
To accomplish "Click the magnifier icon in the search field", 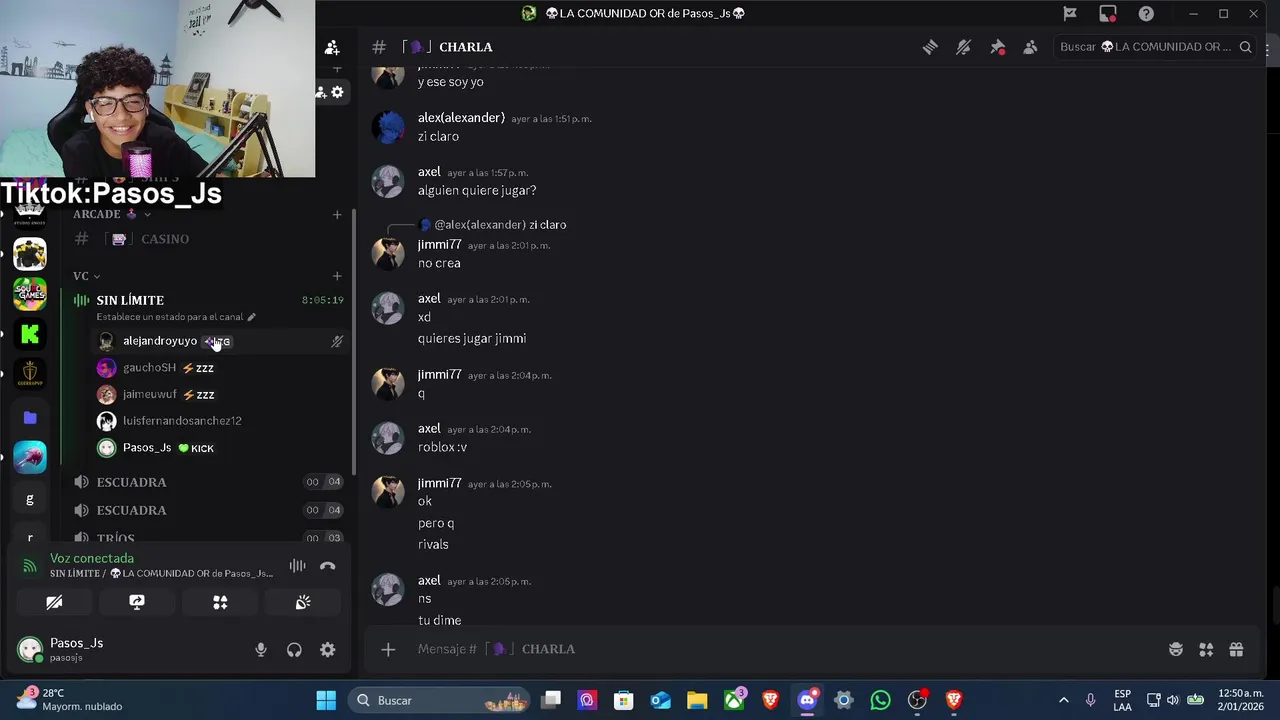I will [x=1245, y=47].
